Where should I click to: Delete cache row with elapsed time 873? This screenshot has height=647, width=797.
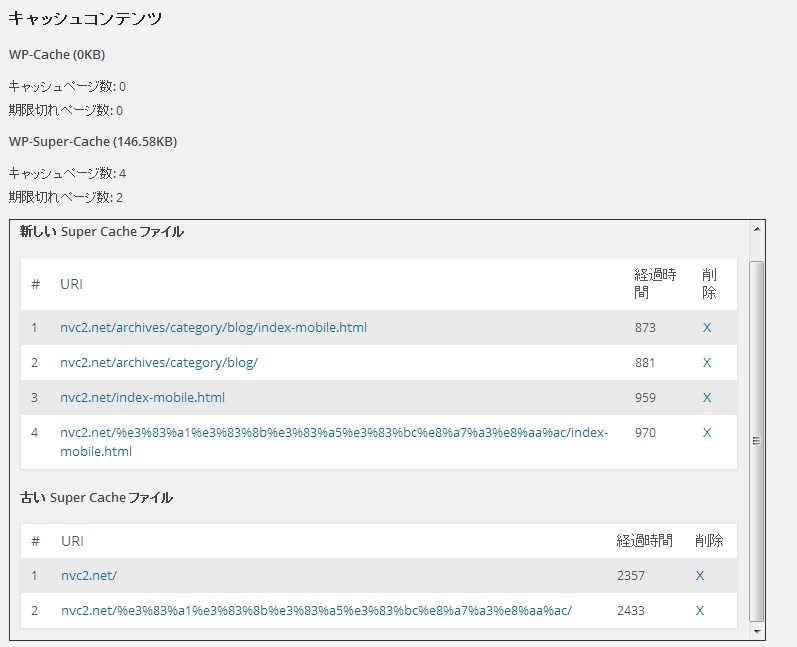pyautogui.click(x=707, y=328)
